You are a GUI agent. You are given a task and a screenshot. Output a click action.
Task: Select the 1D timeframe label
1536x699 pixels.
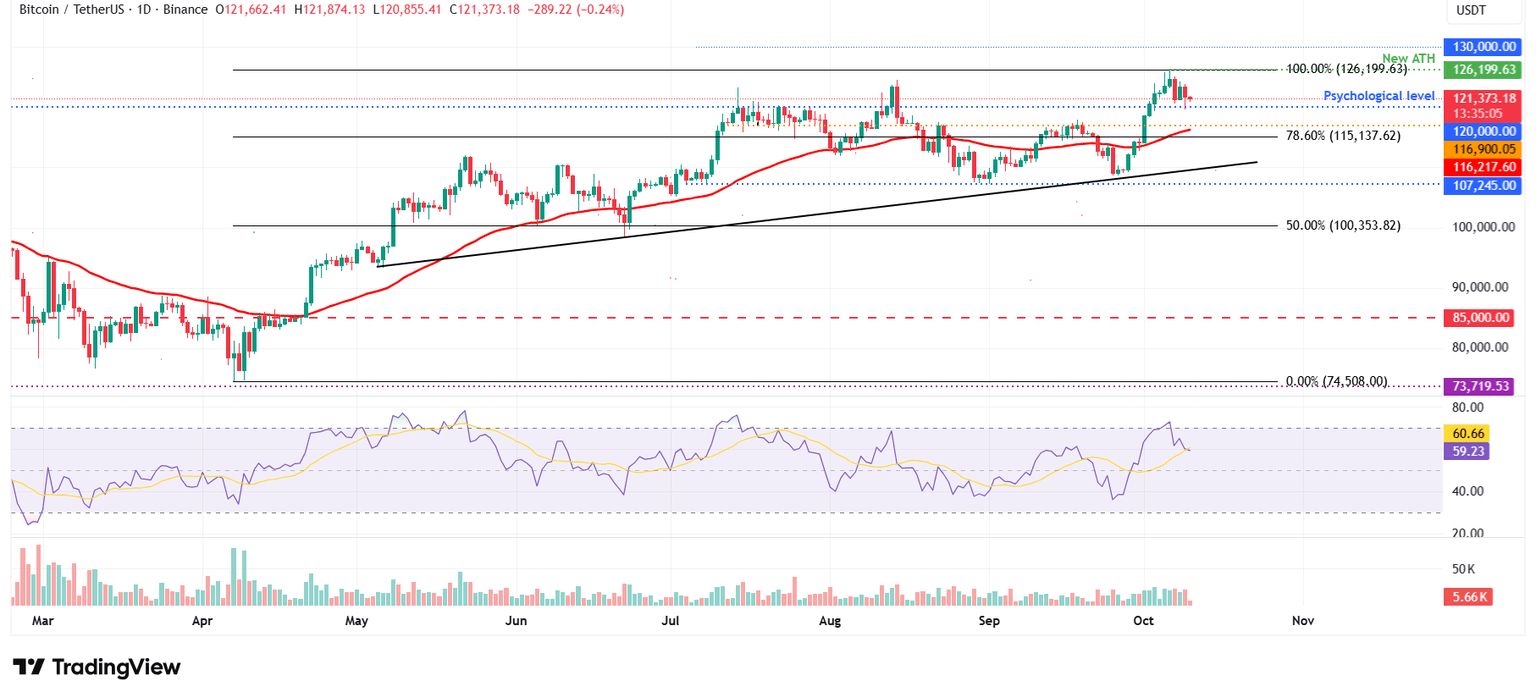click(143, 9)
